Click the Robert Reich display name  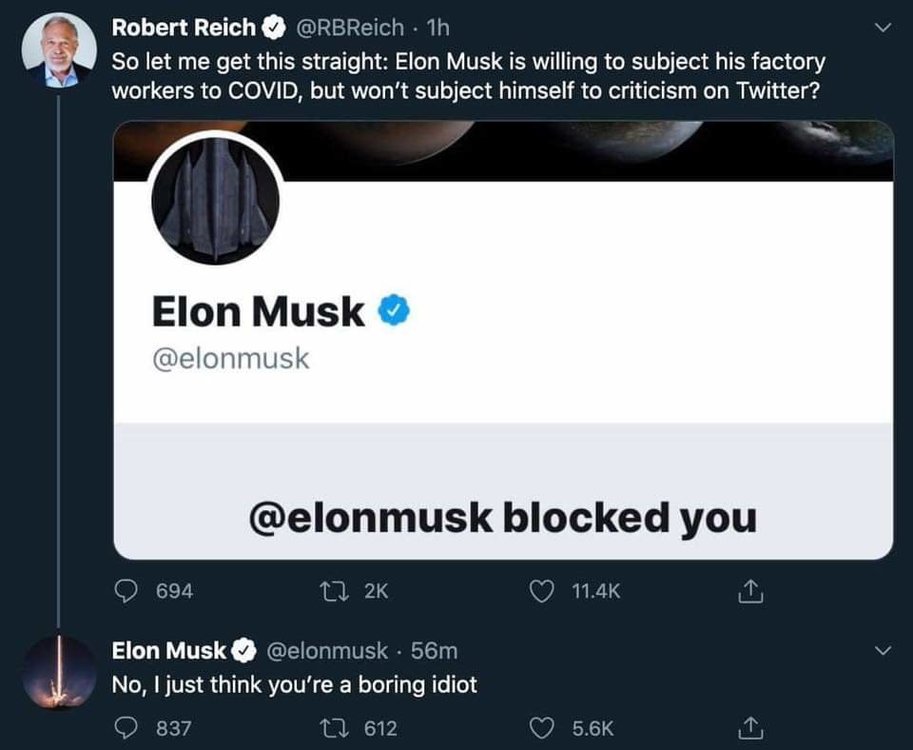tap(182, 27)
